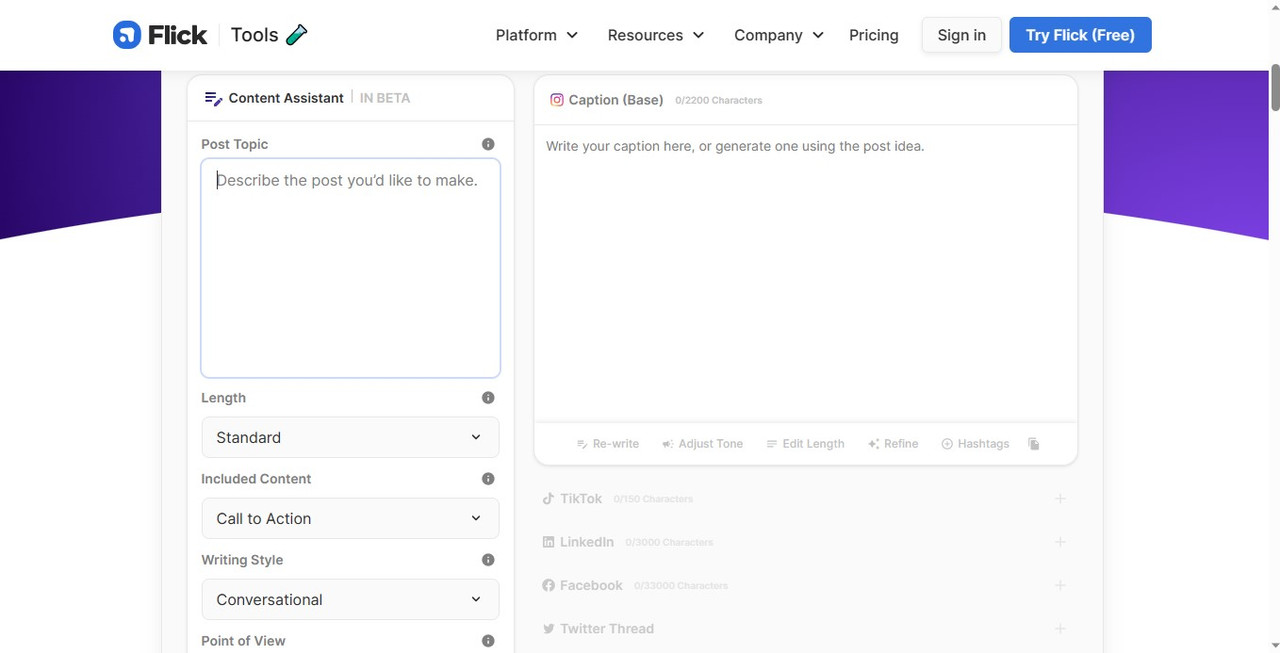Open the Platform menu
The height and width of the screenshot is (653, 1280).
pyautogui.click(x=537, y=35)
